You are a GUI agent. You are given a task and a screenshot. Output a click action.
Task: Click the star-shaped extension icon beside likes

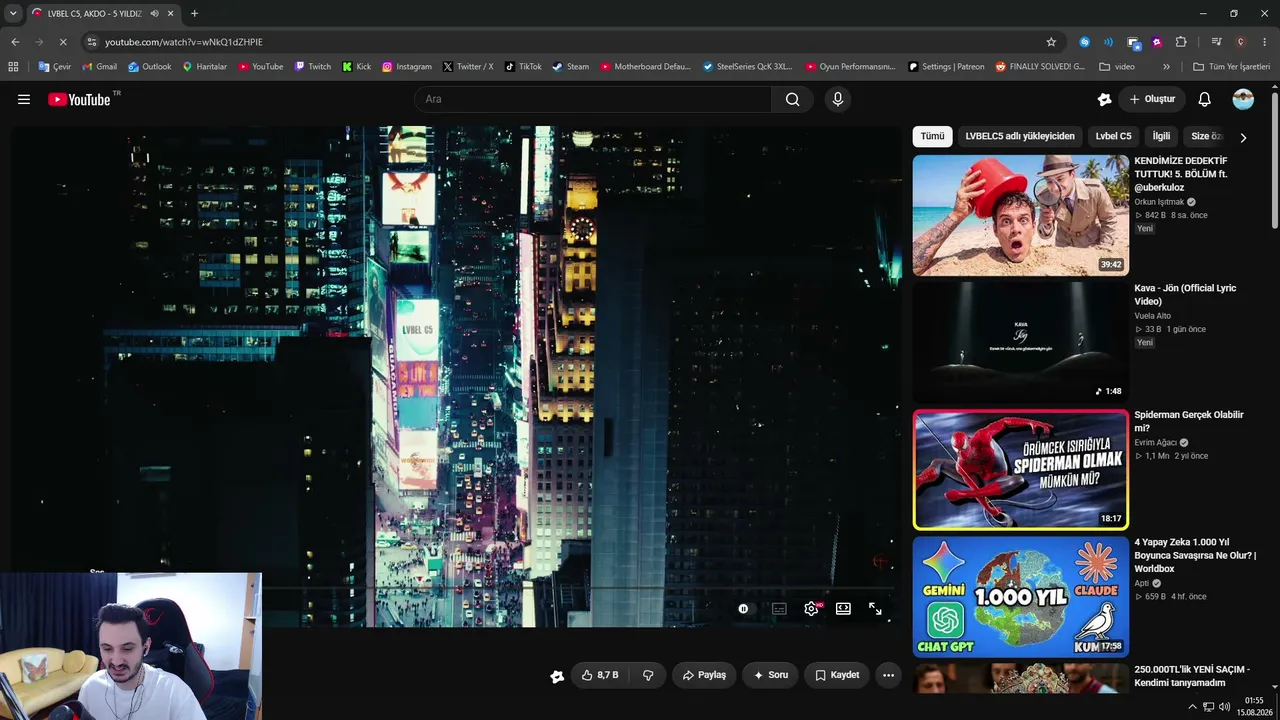[557, 676]
